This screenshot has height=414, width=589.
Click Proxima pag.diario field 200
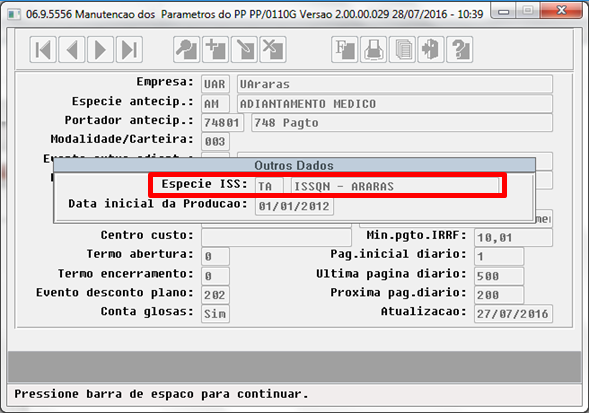(x=499, y=295)
